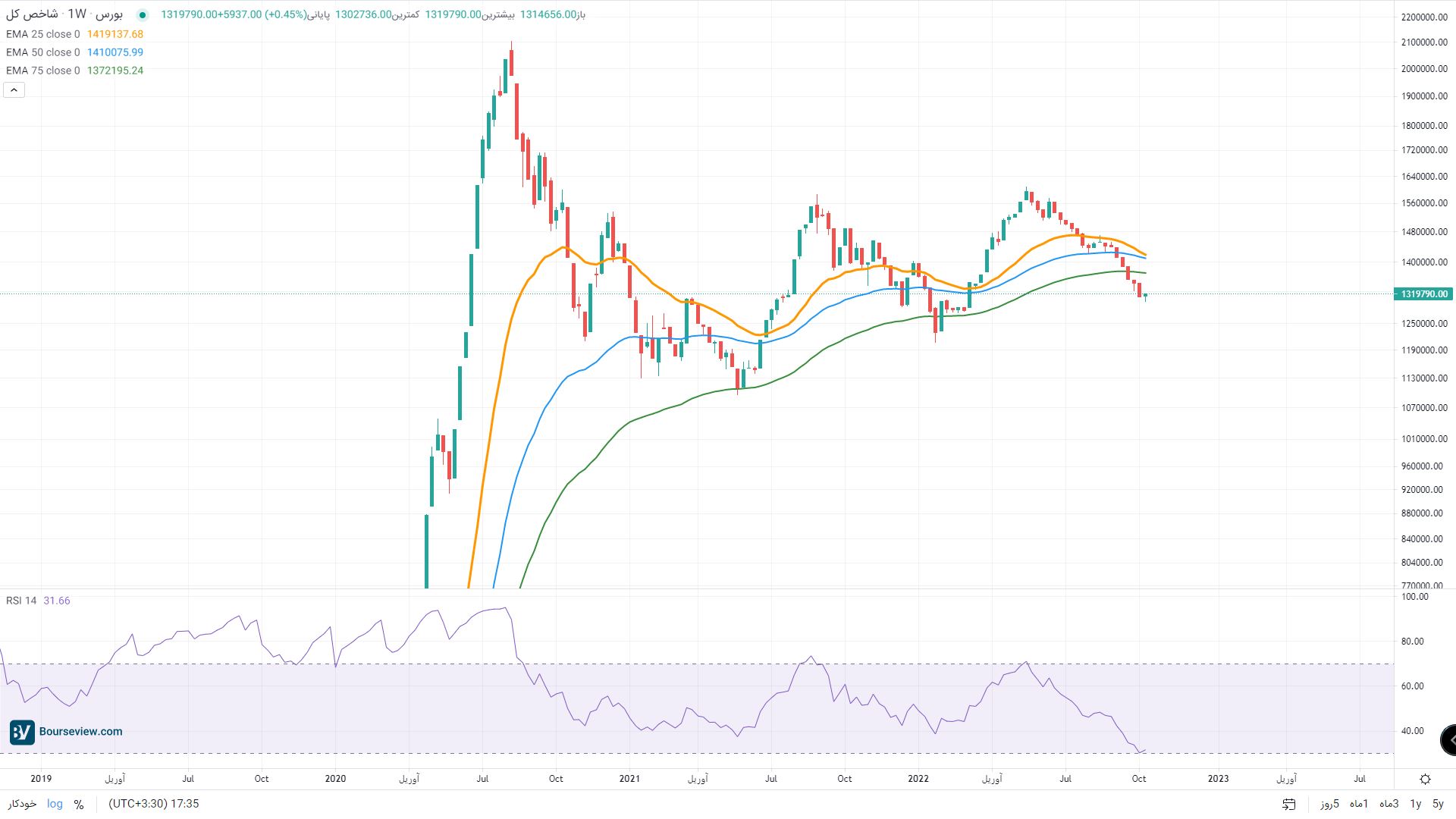
Task: Open chart settings gear icon
Action: [1425, 779]
